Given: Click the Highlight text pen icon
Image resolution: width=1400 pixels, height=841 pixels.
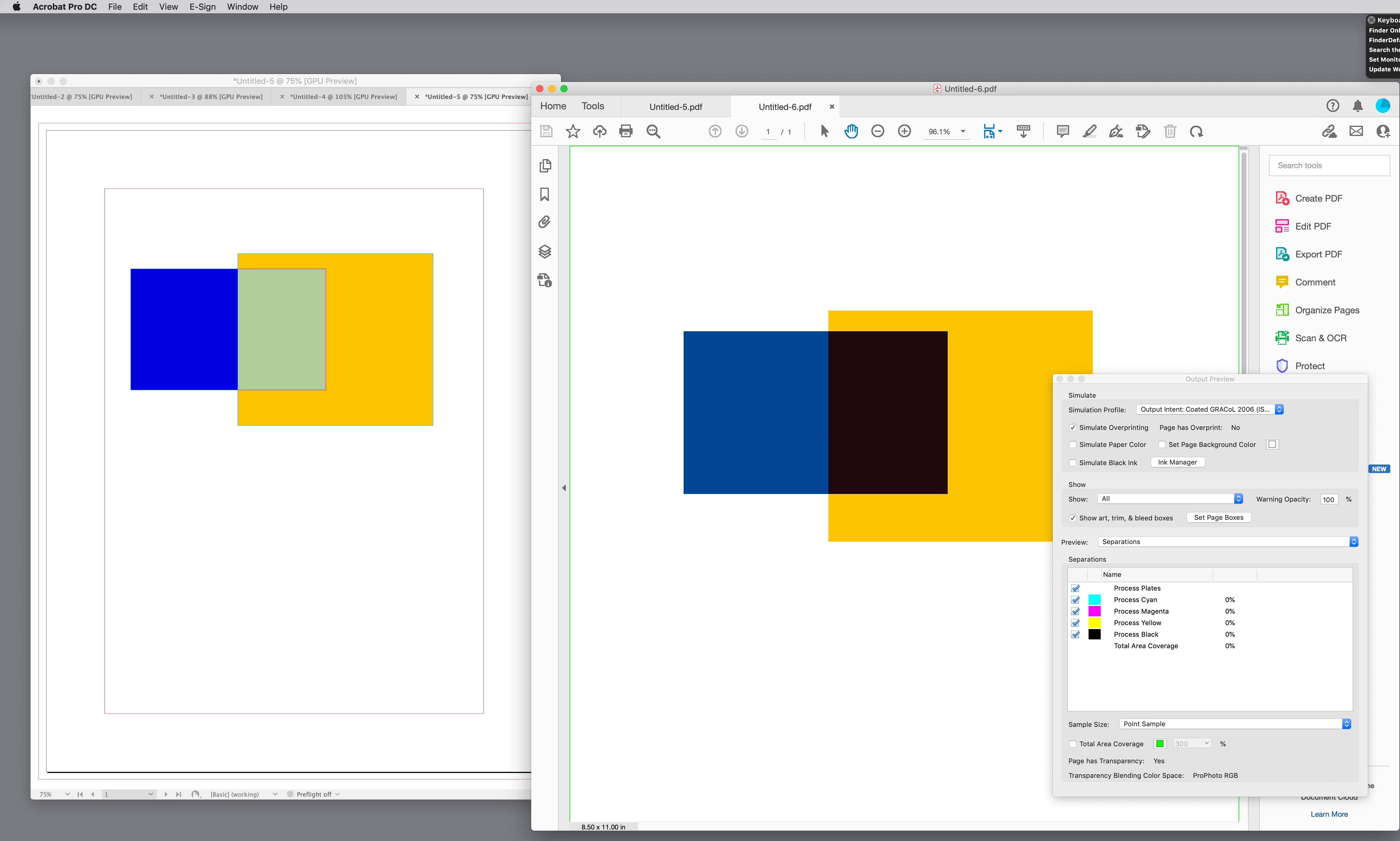Looking at the screenshot, I should pyautogui.click(x=1089, y=131).
